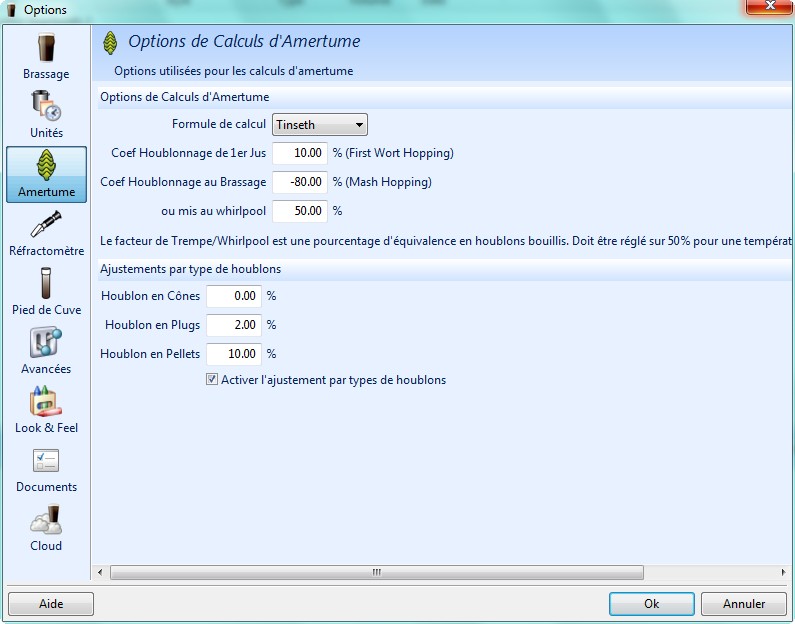Open Réfractomètre settings
The width and height of the screenshot is (795, 624).
46,233
